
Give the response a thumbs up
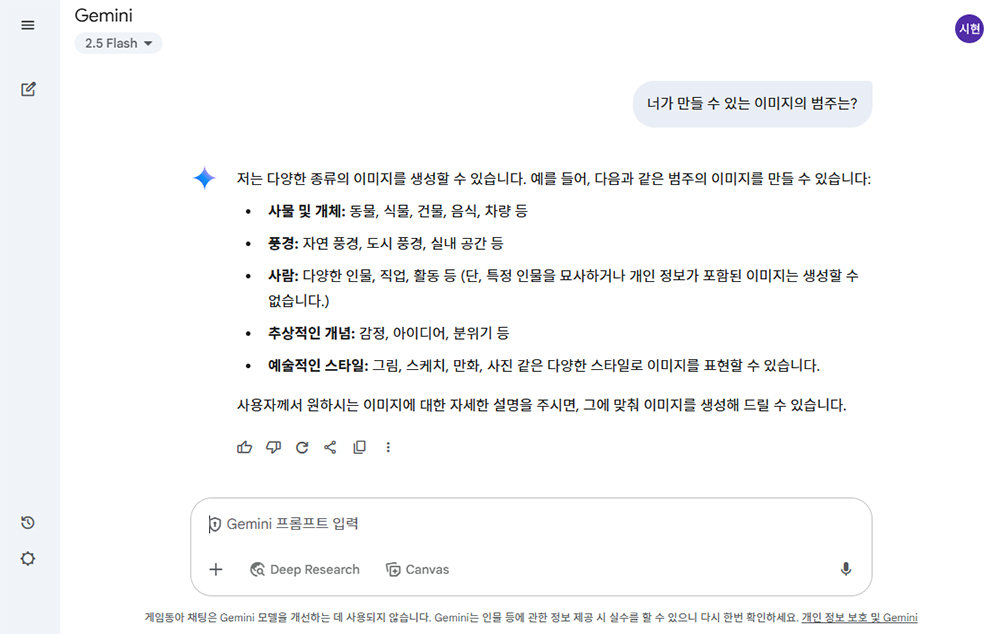point(244,447)
